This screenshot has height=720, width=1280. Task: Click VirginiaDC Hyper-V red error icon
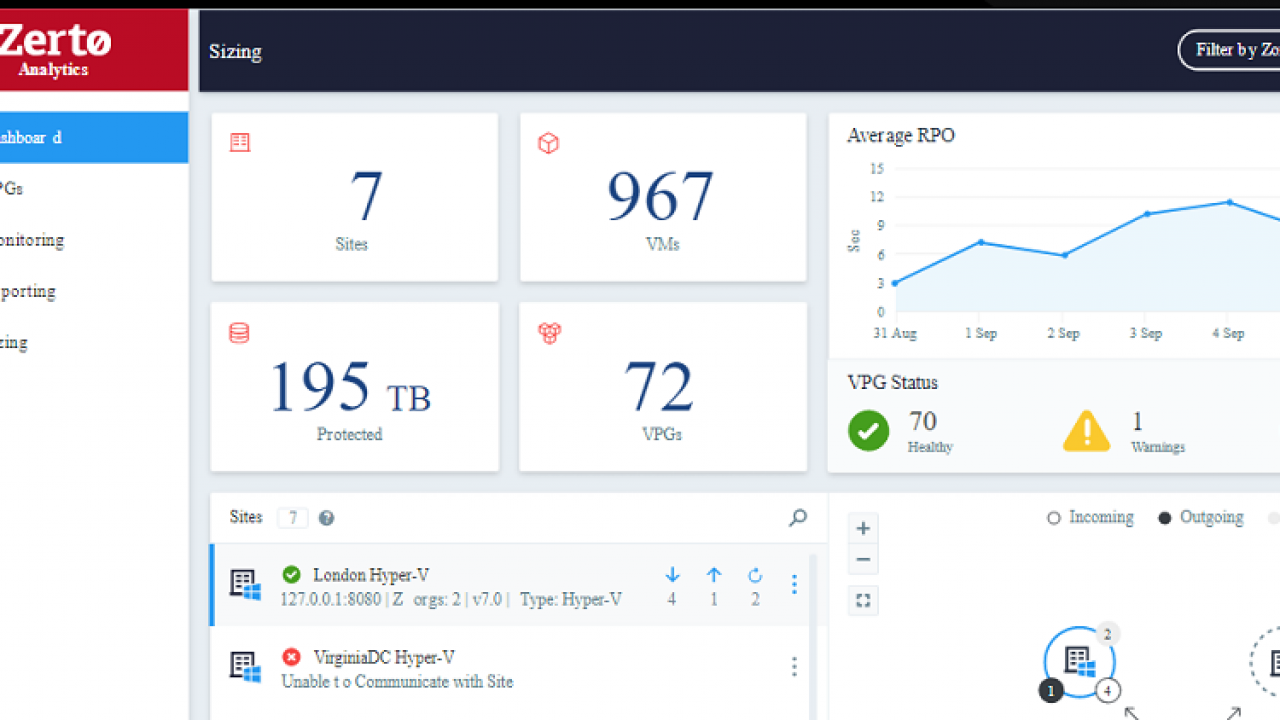[x=291, y=657]
